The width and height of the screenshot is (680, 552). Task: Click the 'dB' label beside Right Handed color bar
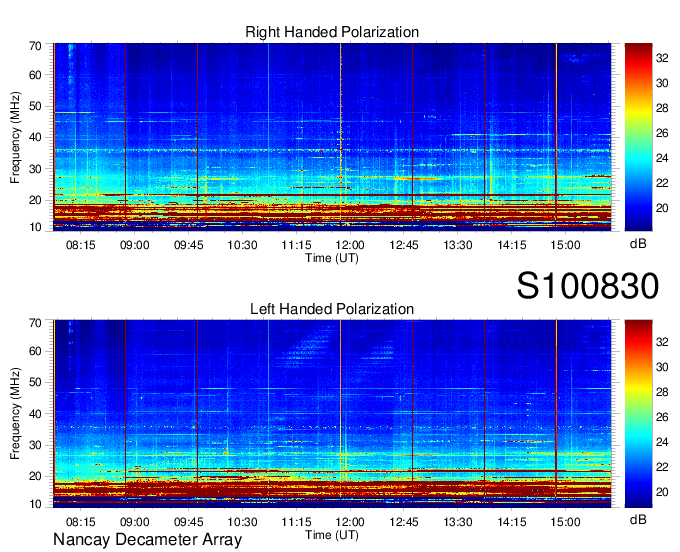tap(638, 244)
